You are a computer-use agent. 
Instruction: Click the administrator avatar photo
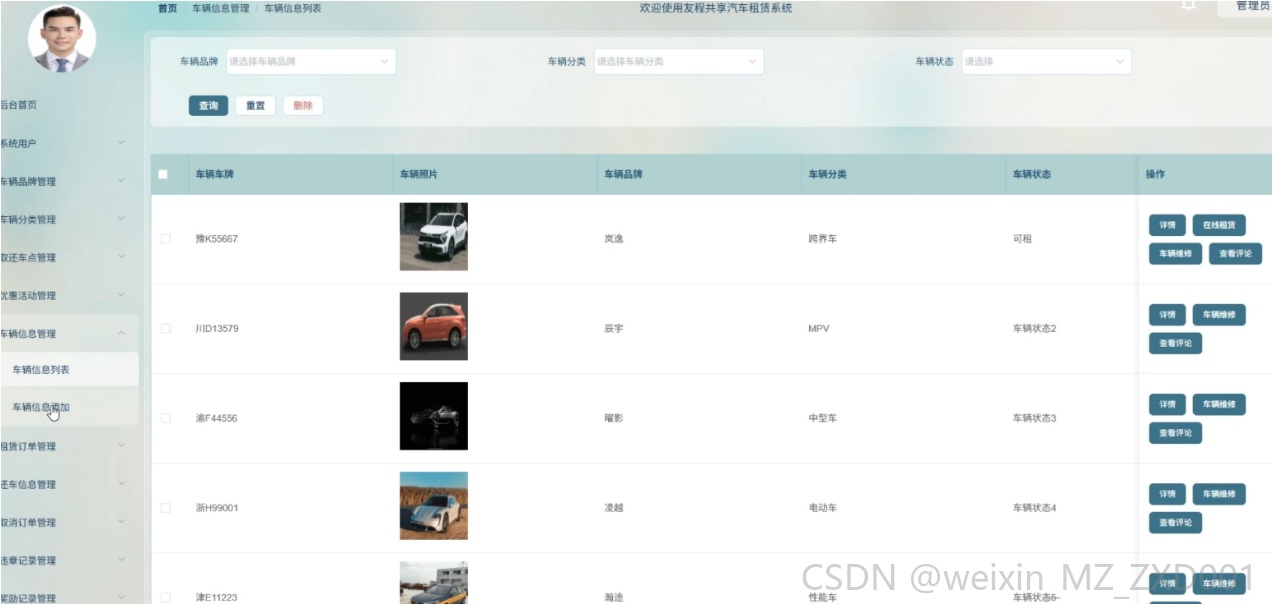pyautogui.click(x=62, y=39)
